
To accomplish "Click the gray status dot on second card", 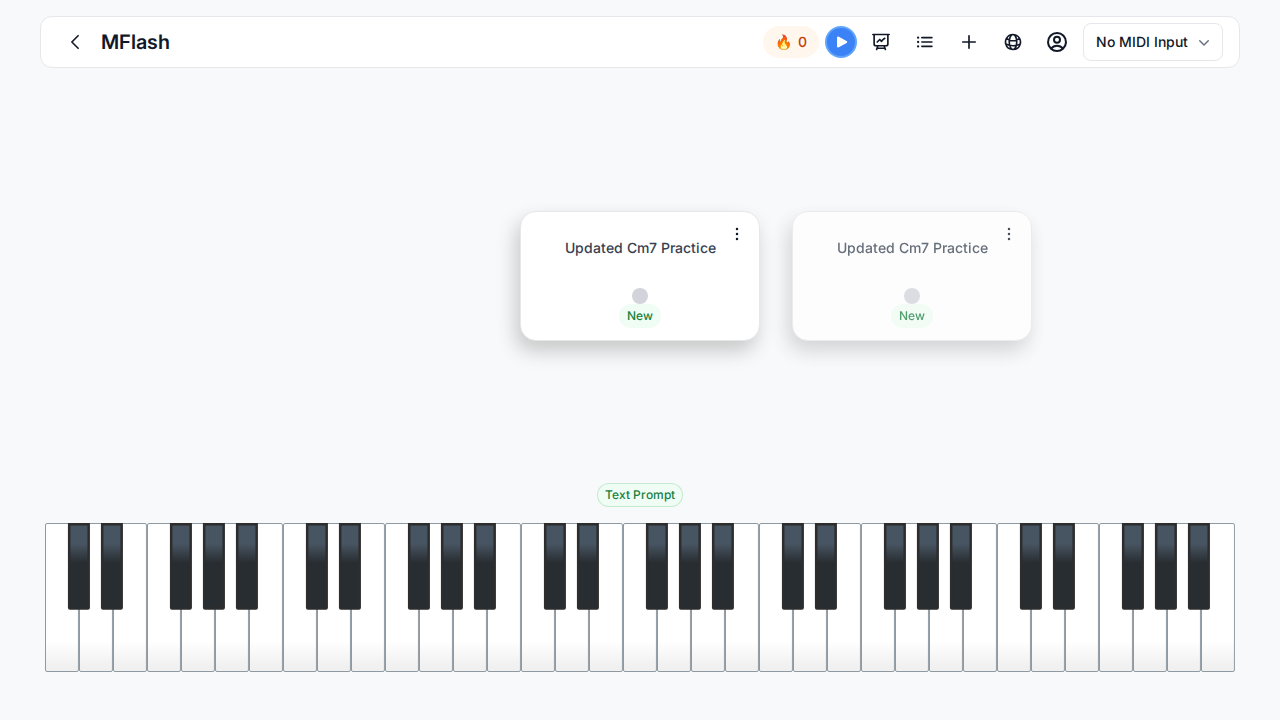I will [912, 296].
